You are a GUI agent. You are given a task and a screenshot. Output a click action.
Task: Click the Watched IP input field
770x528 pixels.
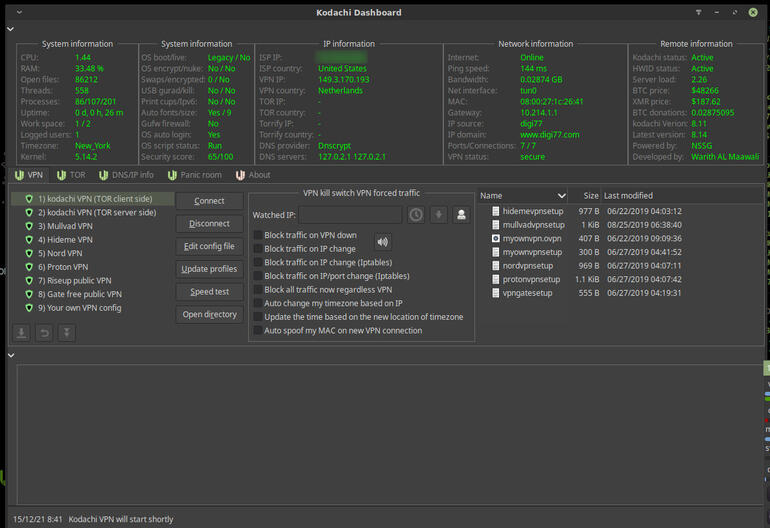[x=350, y=215]
